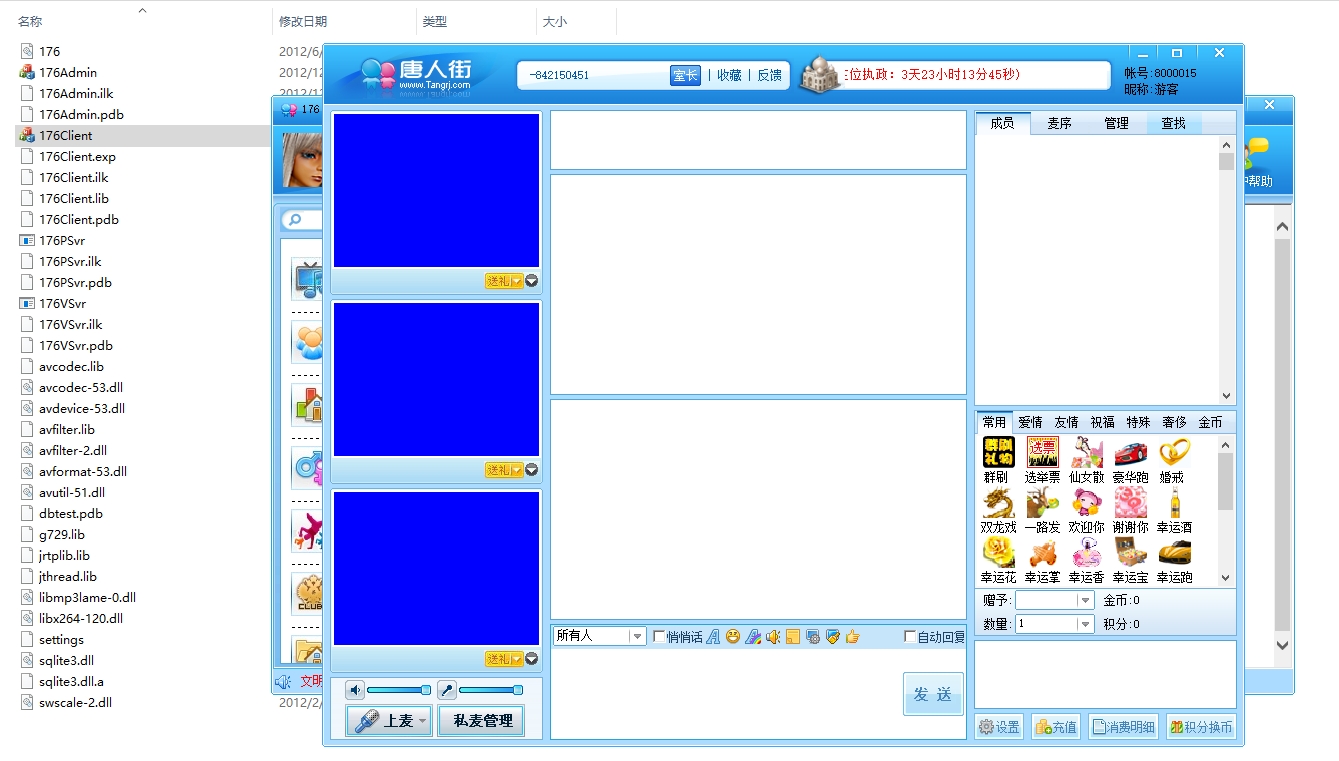Select the 欢迎你 gift icon
1339x761 pixels.
(x=1086, y=502)
